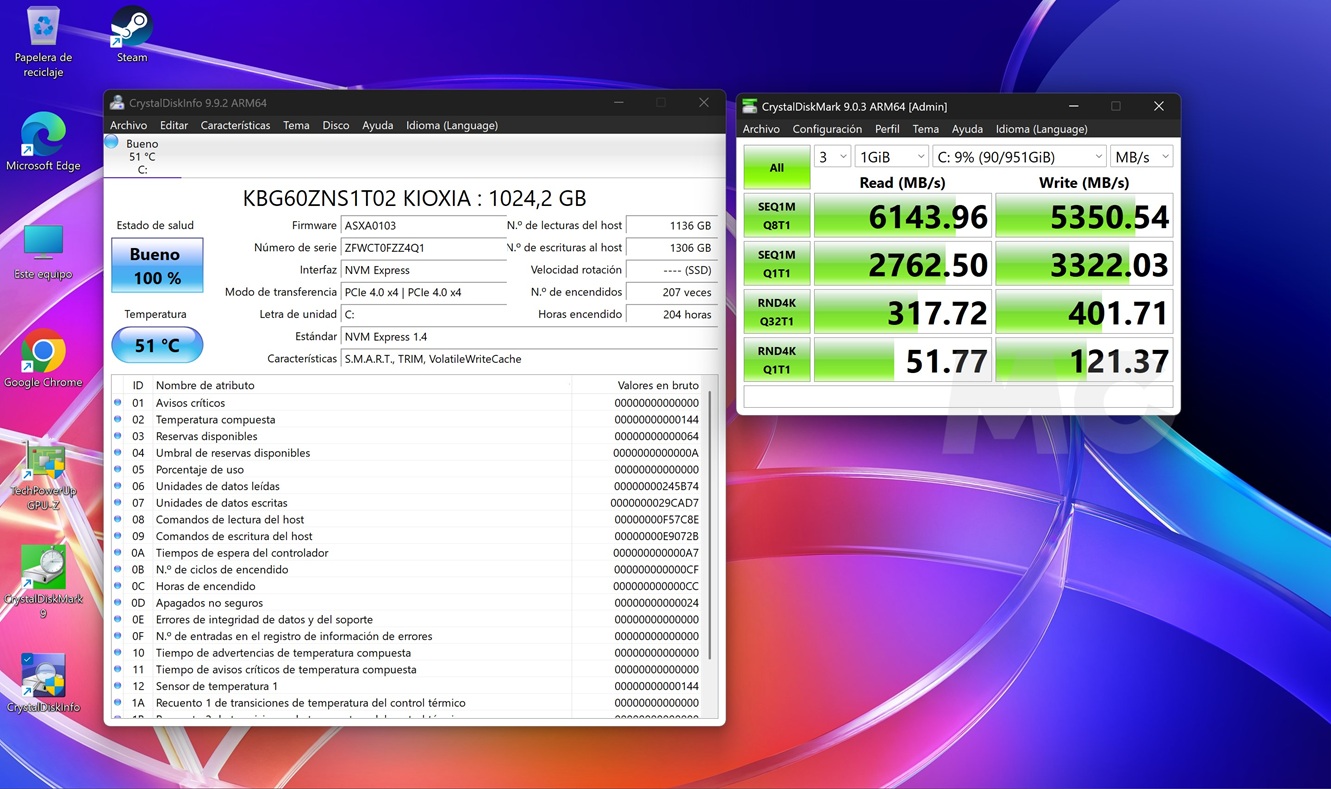Open the Tema menu in CrystalDiskInfo
Screen dimensions: 1331x789
click(296, 125)
